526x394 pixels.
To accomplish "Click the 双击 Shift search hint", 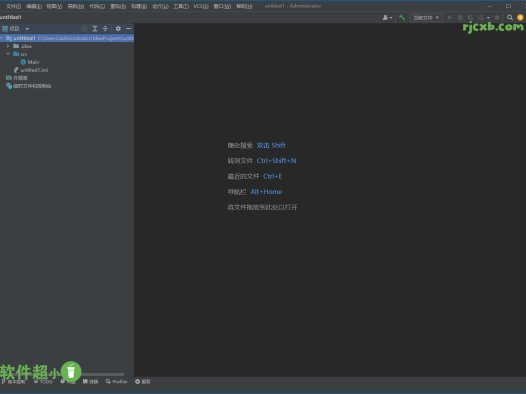I will (271, 145).
